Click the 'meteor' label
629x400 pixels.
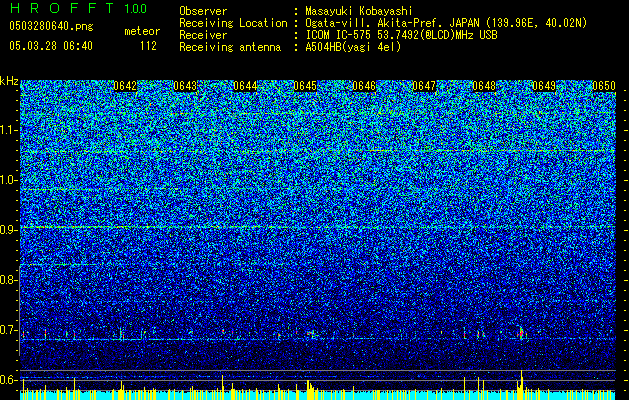pyautogui.click(x=142, y=31)
